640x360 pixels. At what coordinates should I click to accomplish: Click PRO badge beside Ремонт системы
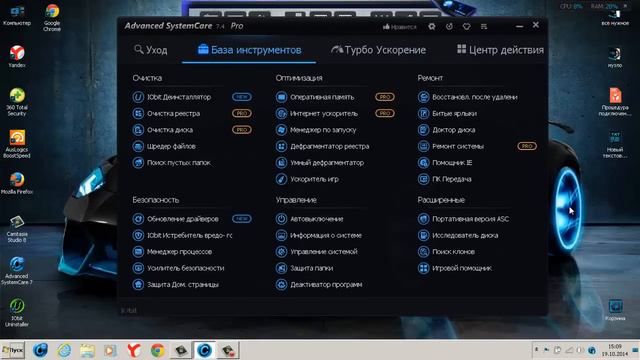pos(527,146)
